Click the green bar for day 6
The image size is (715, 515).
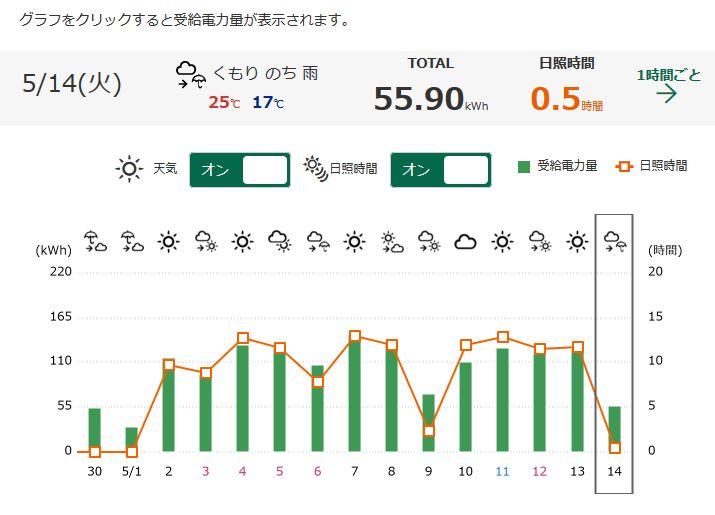tap(318, 408)
